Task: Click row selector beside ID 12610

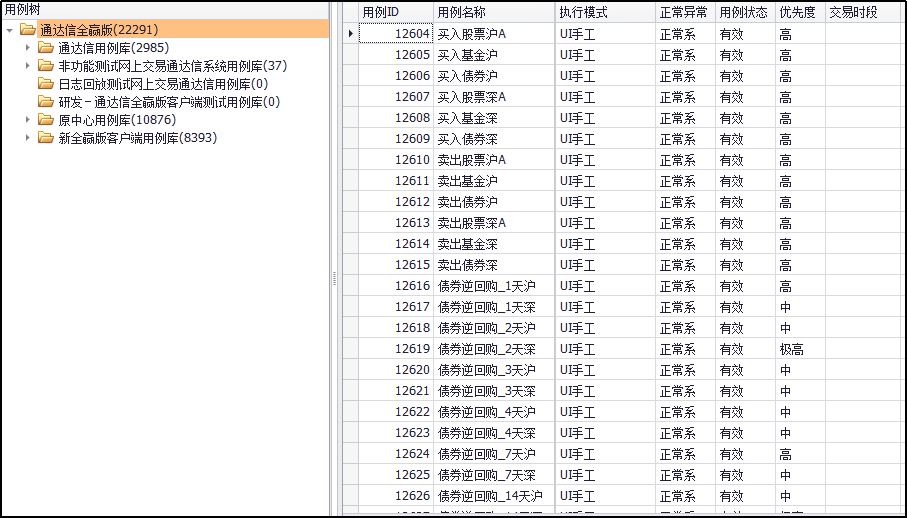Action: pos(351,160)
